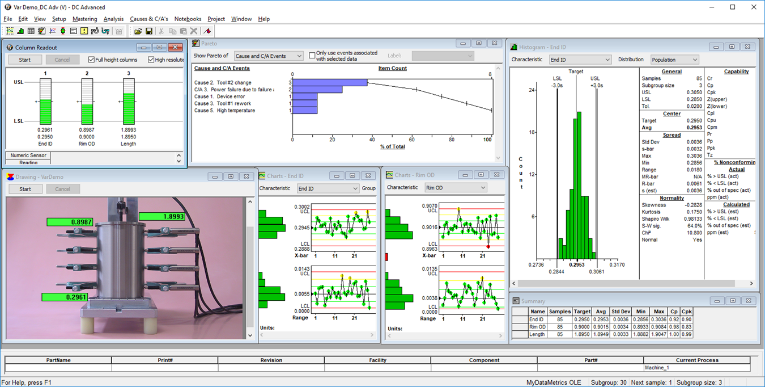
Task: Click the red pin icon in toolbar
Action: (x=207, y=31)
